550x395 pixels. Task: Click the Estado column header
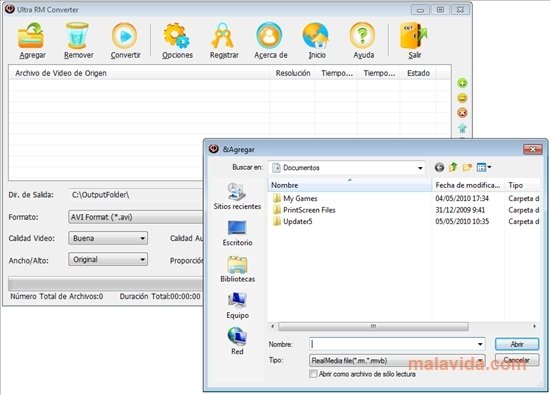click(x=418, y=73)
